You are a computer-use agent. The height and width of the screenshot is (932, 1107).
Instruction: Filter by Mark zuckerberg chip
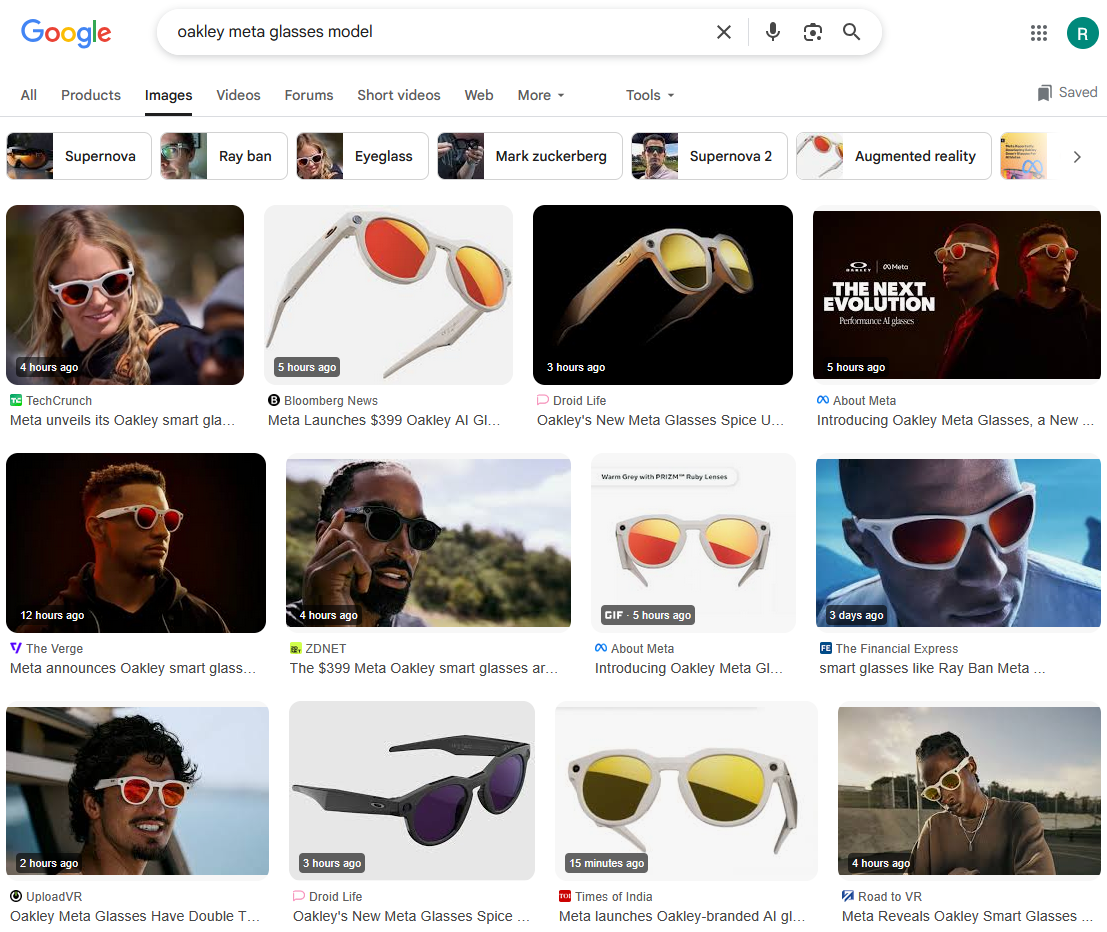pos(529,156)
